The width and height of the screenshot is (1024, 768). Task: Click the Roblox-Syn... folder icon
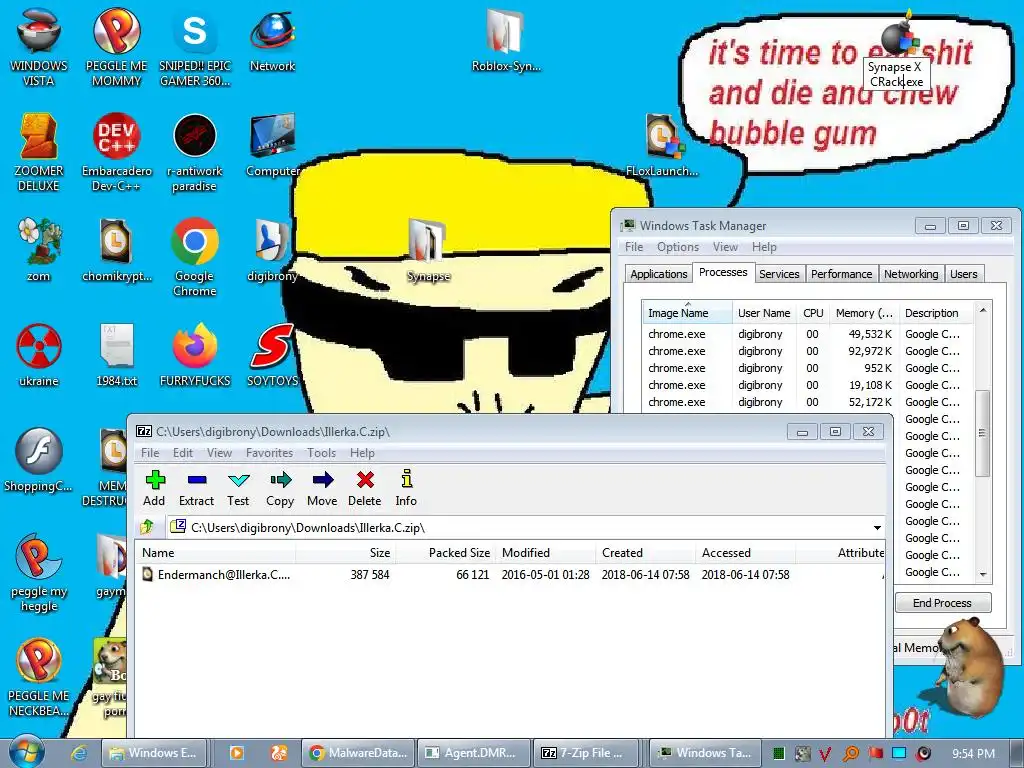[x=506, y=40]
